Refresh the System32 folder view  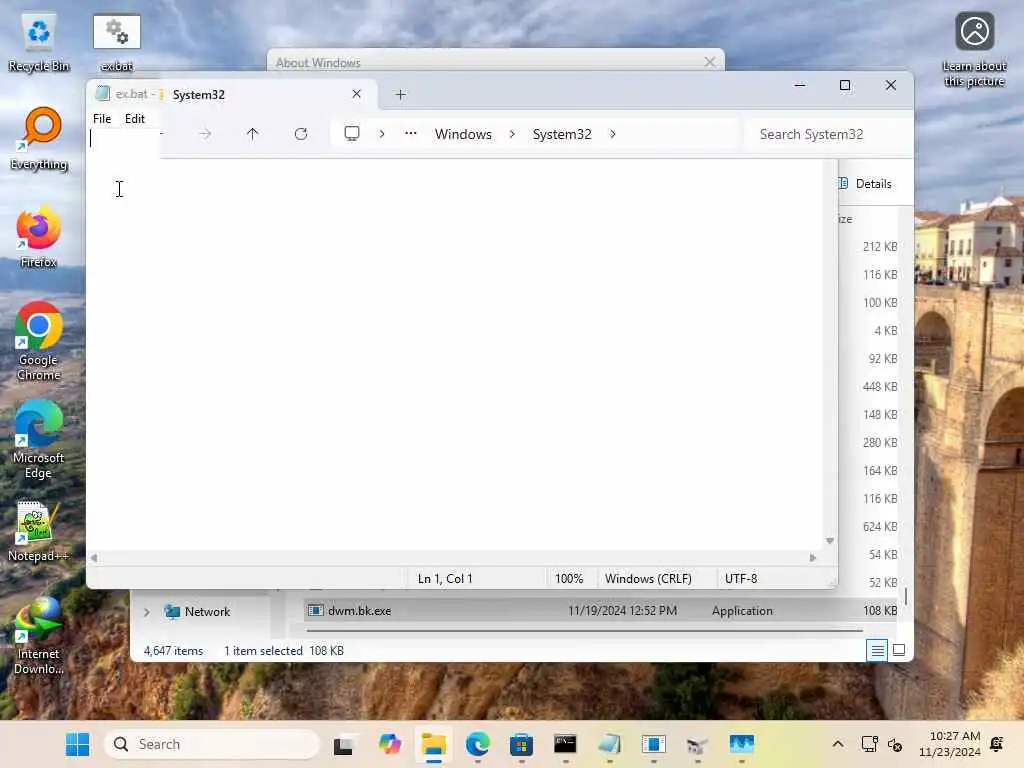coord(300,134)
